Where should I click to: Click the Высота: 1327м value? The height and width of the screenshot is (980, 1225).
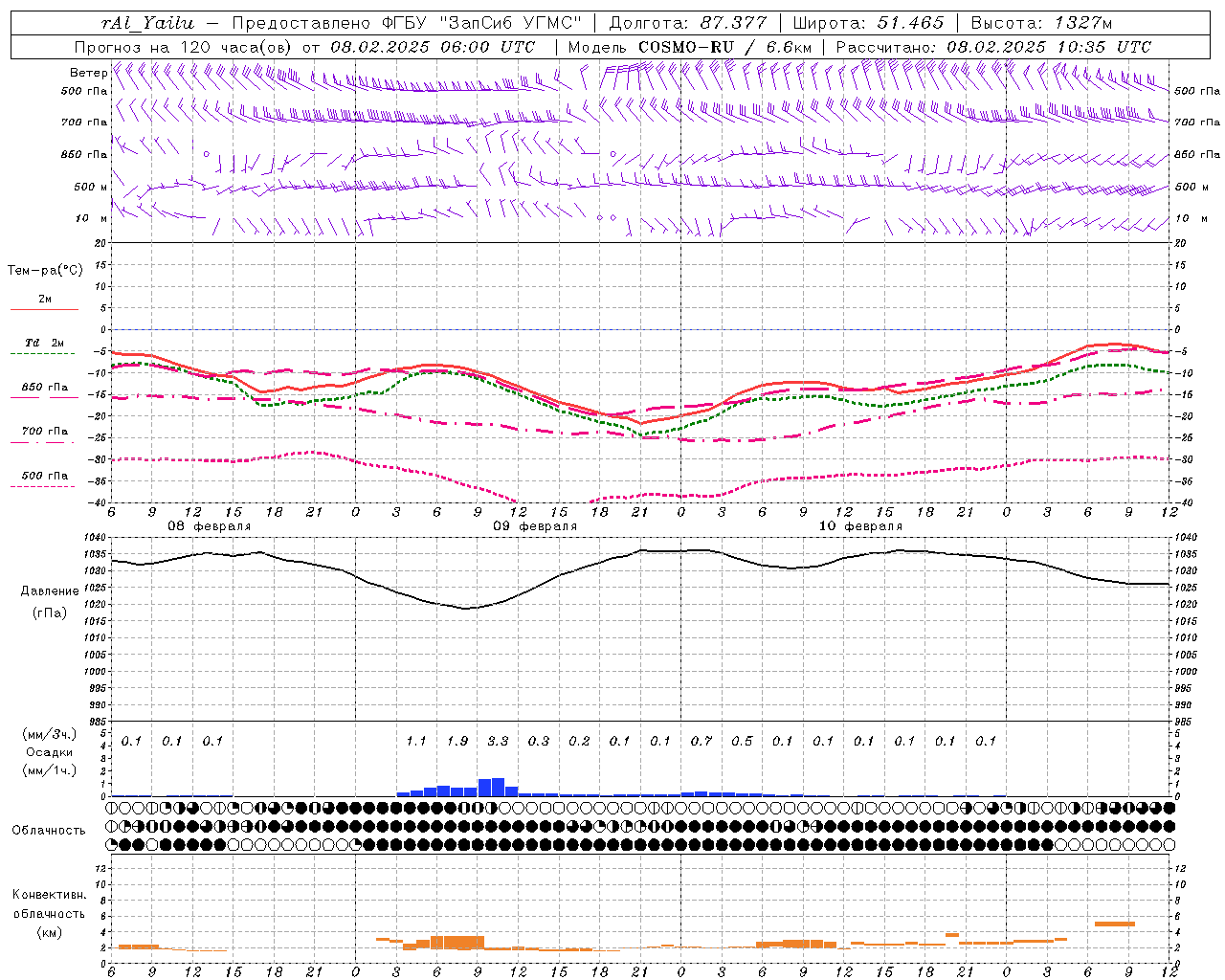[x=1041, y=23]
